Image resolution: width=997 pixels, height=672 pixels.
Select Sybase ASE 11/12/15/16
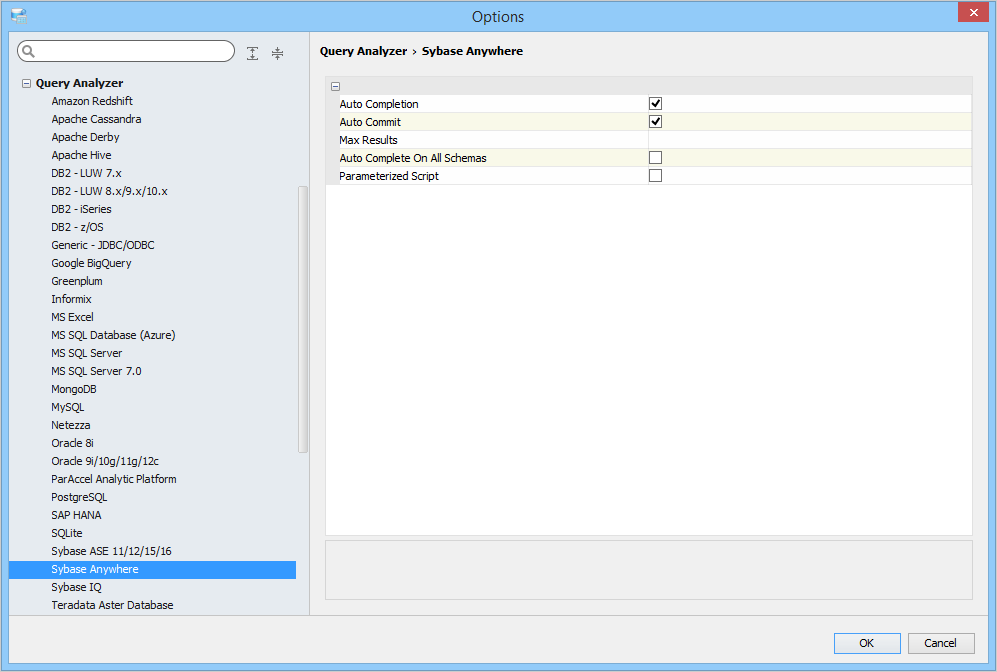[x=111, y=551]
